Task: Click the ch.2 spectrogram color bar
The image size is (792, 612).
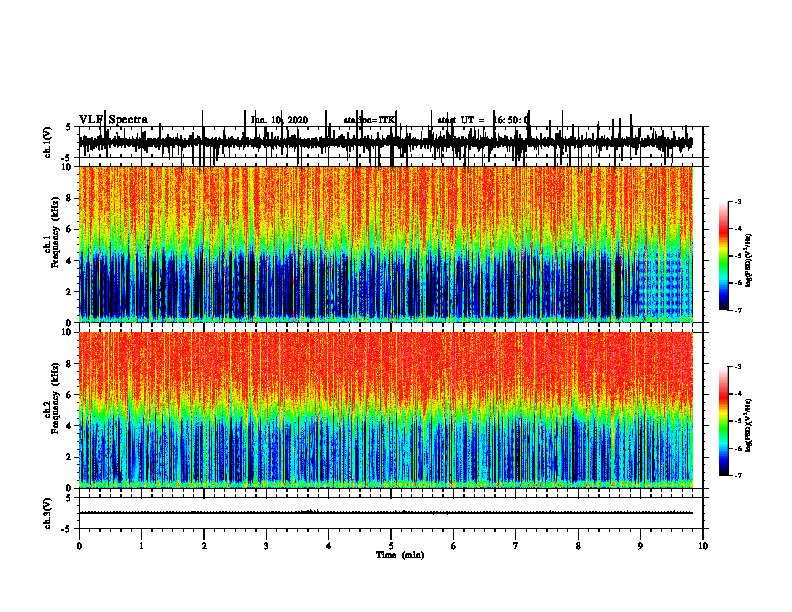Action: 724,421
